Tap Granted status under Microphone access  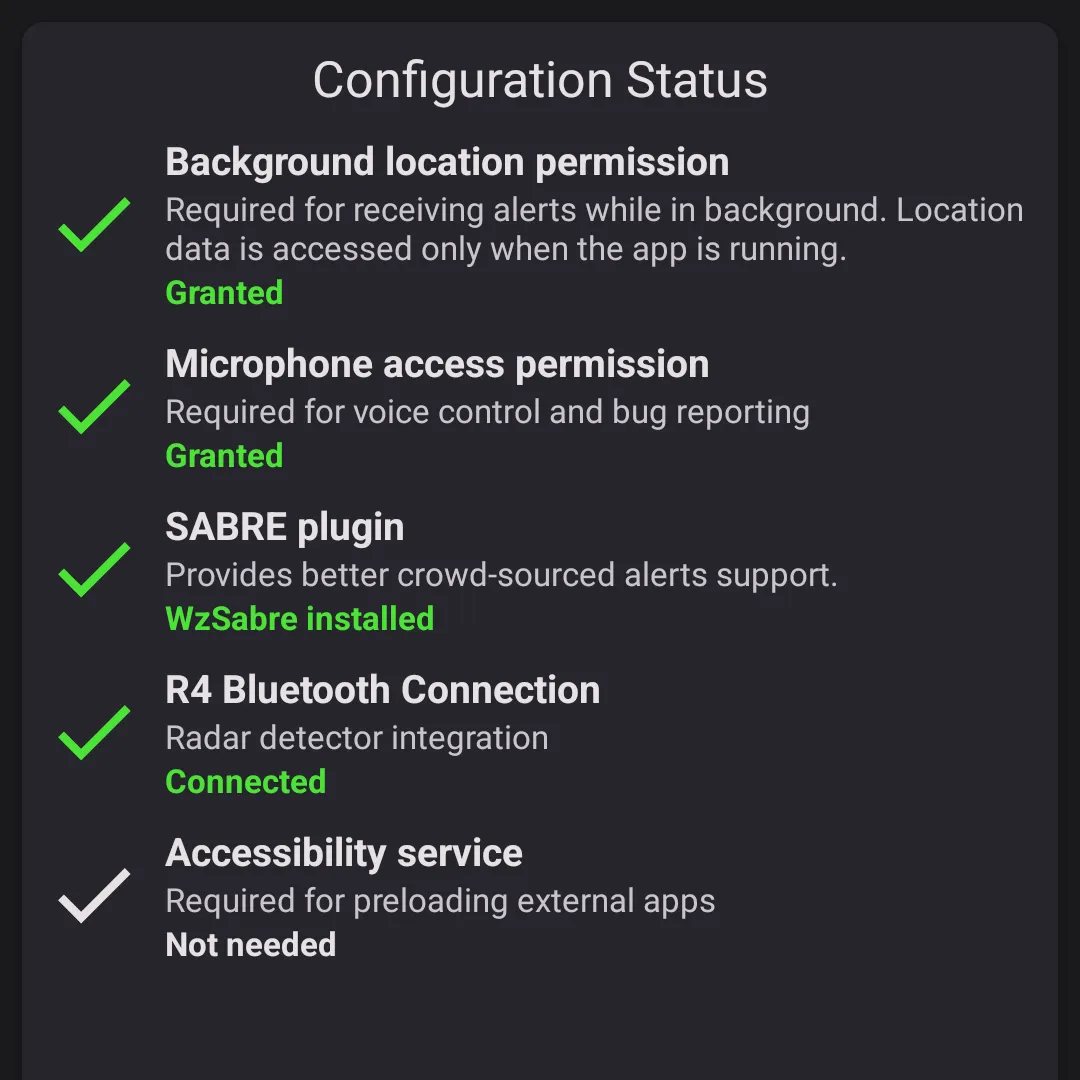pyautogui.click(x=224, y=456)
